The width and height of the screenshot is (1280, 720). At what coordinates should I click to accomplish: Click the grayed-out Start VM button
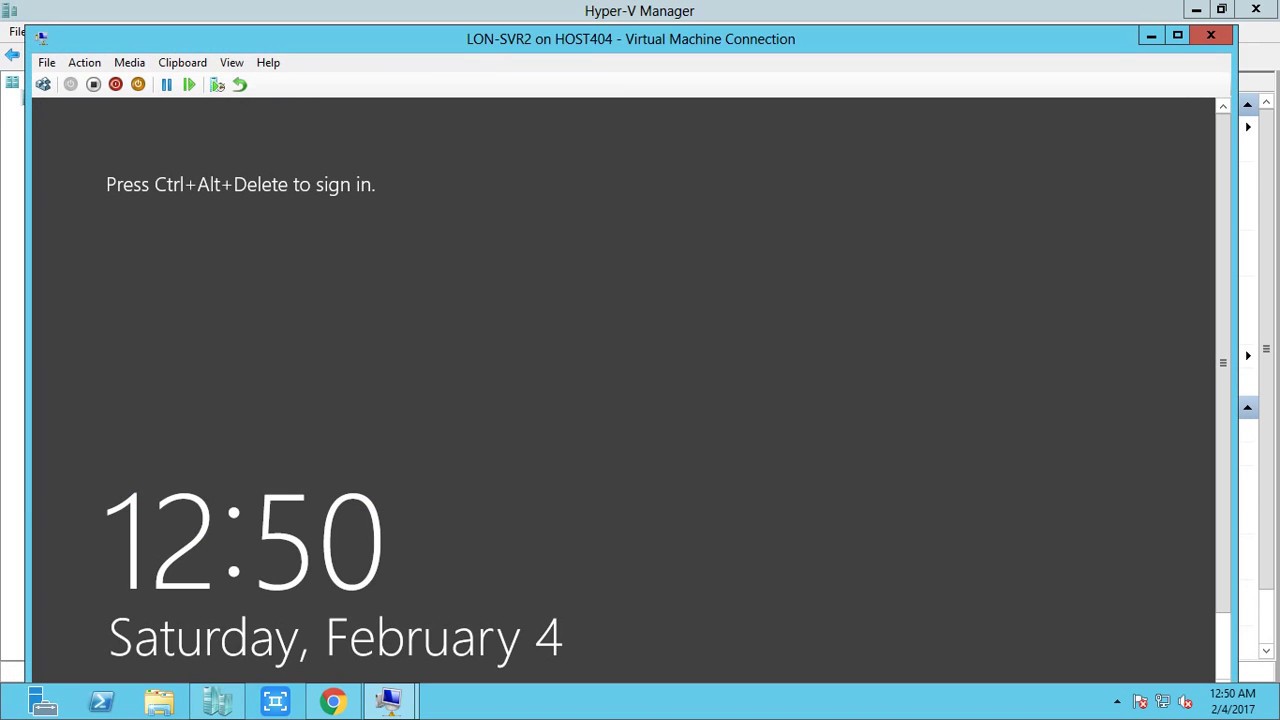click(x=70, y=85)
